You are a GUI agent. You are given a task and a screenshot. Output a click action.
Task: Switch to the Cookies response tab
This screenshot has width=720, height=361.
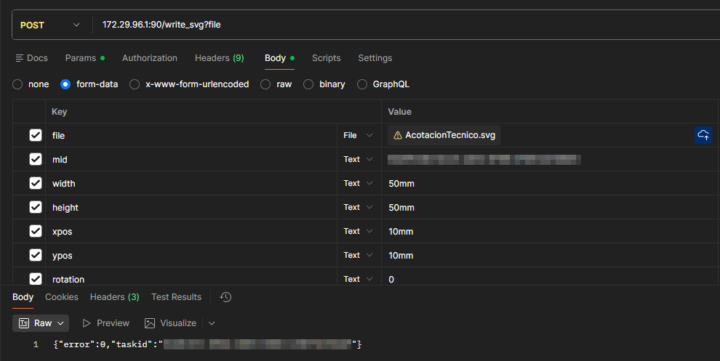[62, 297]
